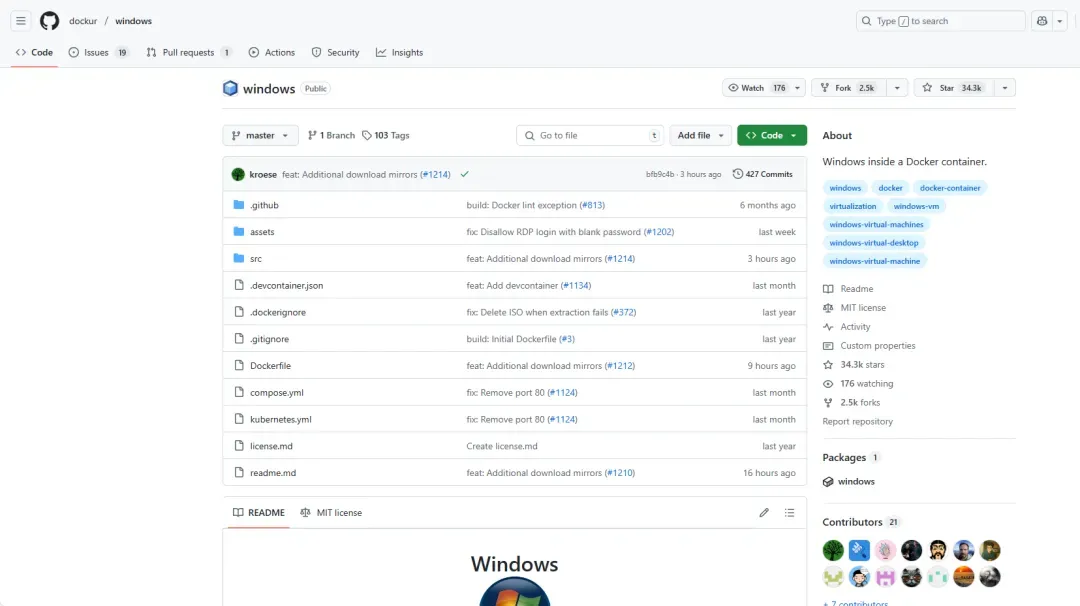Screen dimensions: 1080x606
Task: Open the .dockerignore file
Action: click(x=278, y=313)
